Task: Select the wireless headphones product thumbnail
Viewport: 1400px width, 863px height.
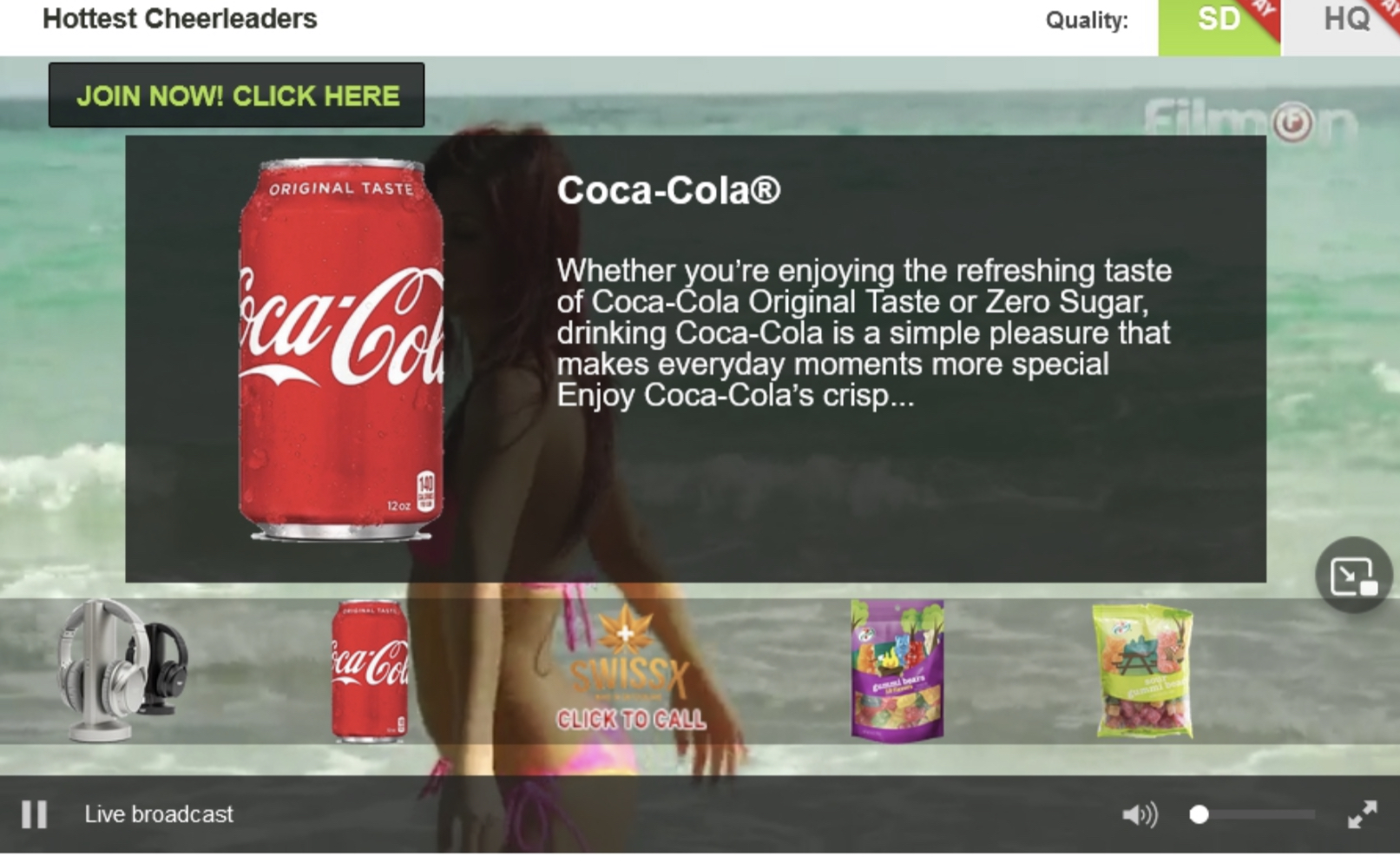Action: click(122, 670)
